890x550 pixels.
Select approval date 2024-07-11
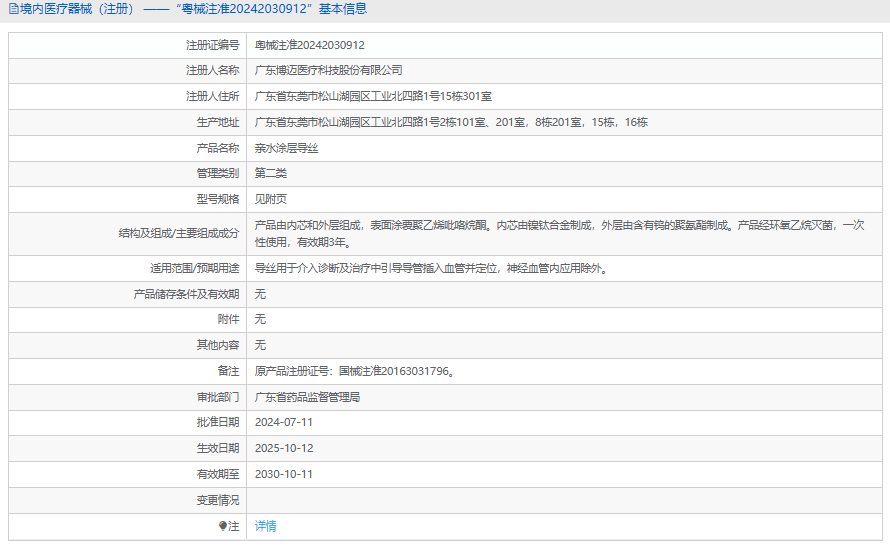pos(284,422)
